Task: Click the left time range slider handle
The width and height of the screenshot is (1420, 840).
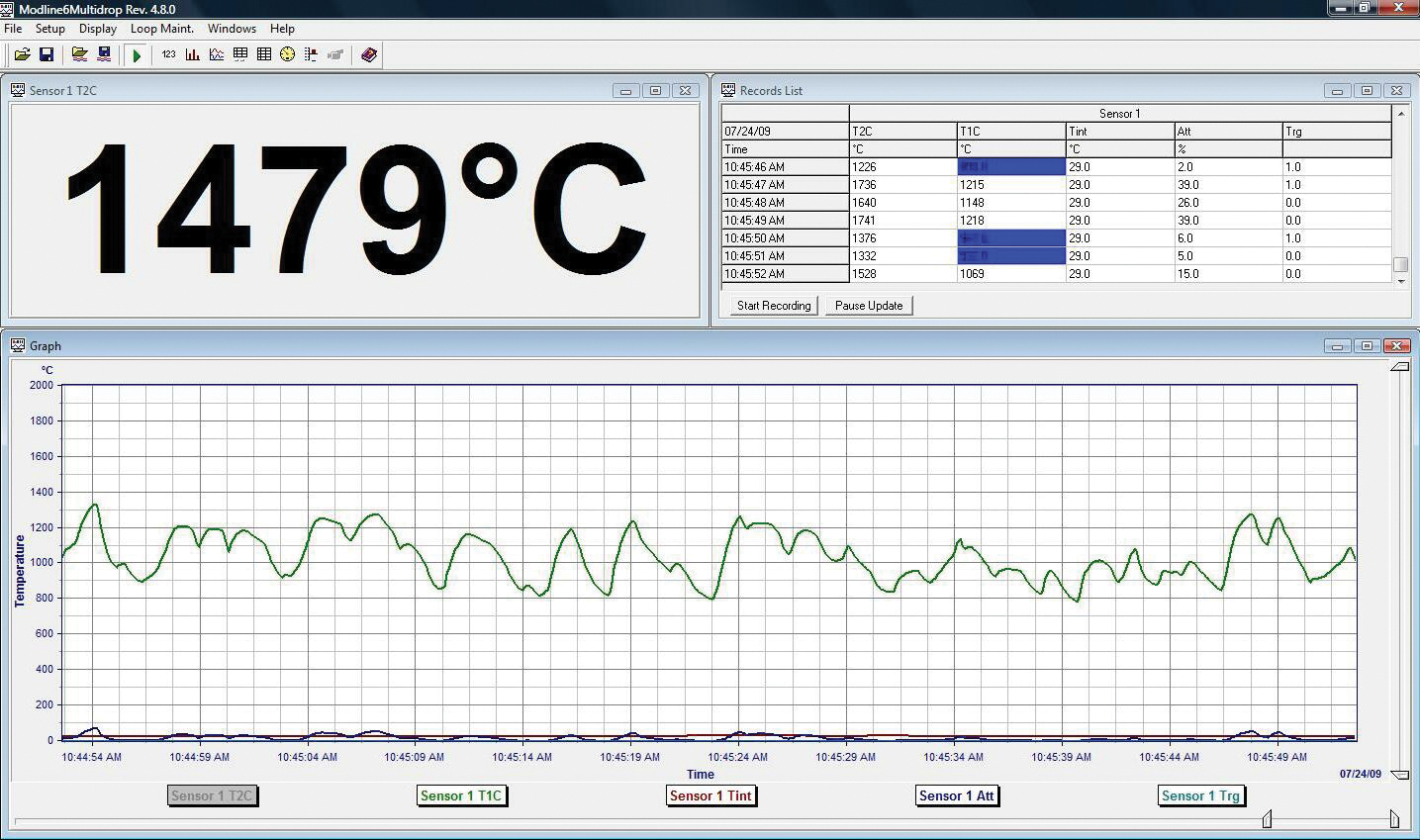Action: click(1267, 818)
